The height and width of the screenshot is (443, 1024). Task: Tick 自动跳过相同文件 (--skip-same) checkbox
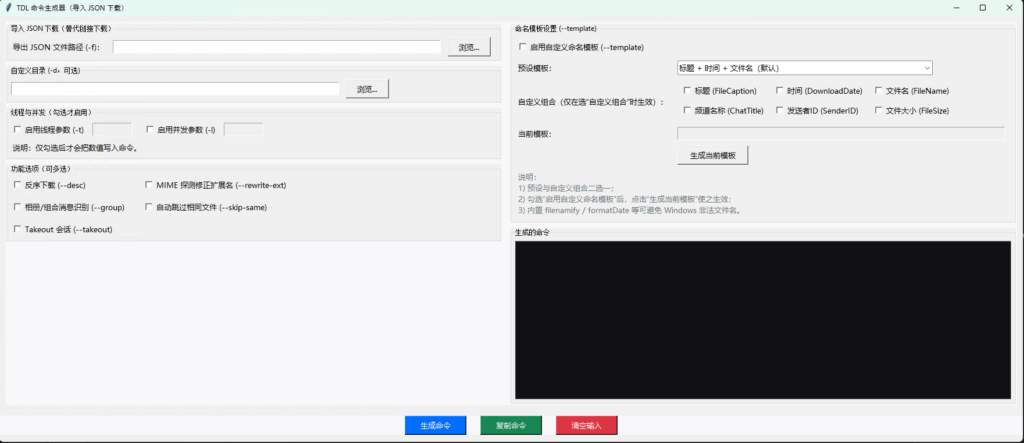[x=150, y=207]
